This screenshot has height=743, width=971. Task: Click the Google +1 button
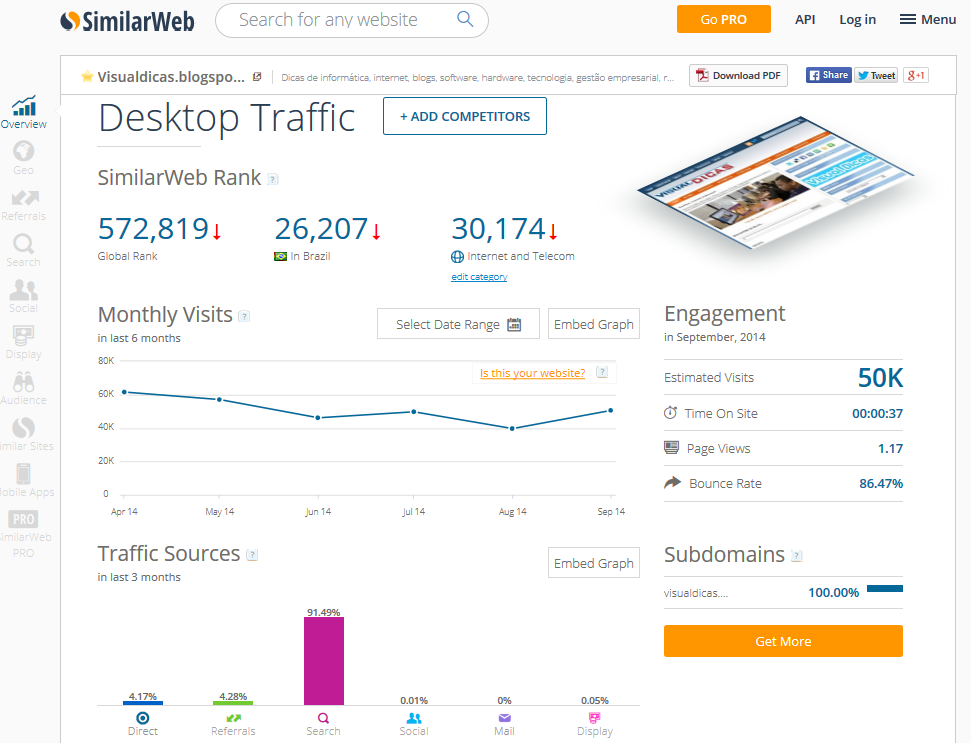(x=916, y=75)
